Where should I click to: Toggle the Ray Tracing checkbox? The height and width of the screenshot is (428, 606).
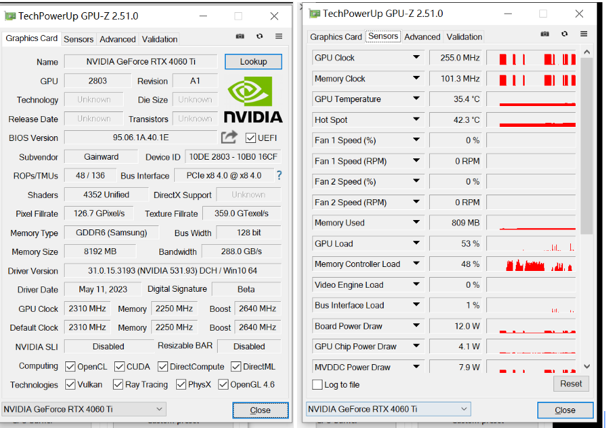pyautogui.click(x=118, y=384)
